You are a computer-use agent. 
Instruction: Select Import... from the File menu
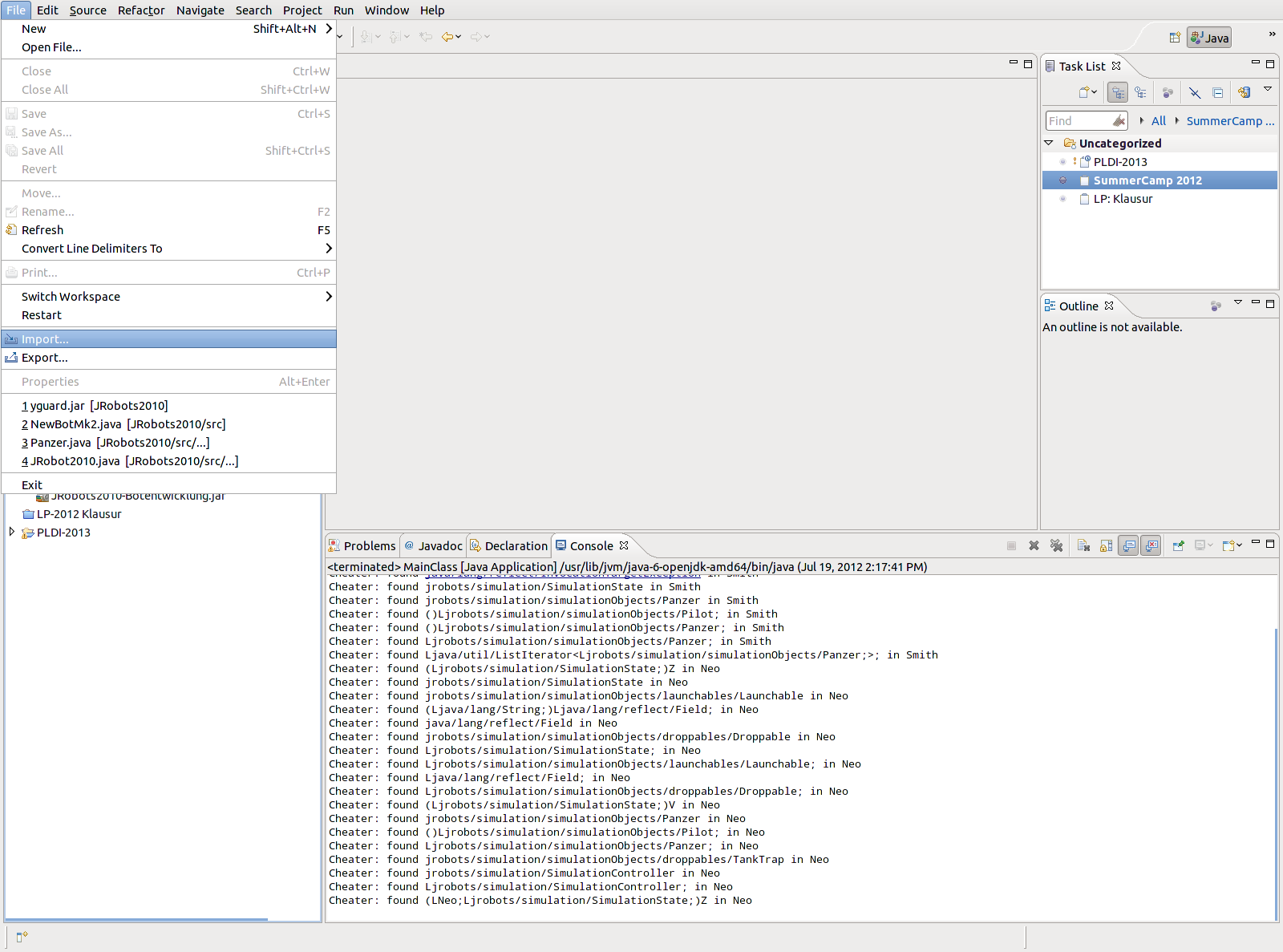45,339
